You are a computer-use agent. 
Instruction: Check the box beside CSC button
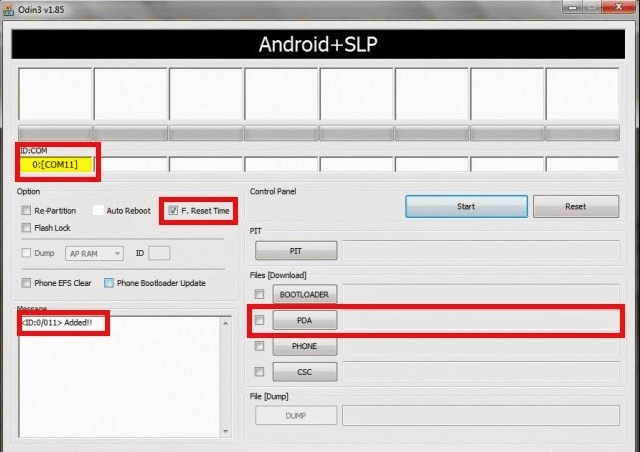259,372
